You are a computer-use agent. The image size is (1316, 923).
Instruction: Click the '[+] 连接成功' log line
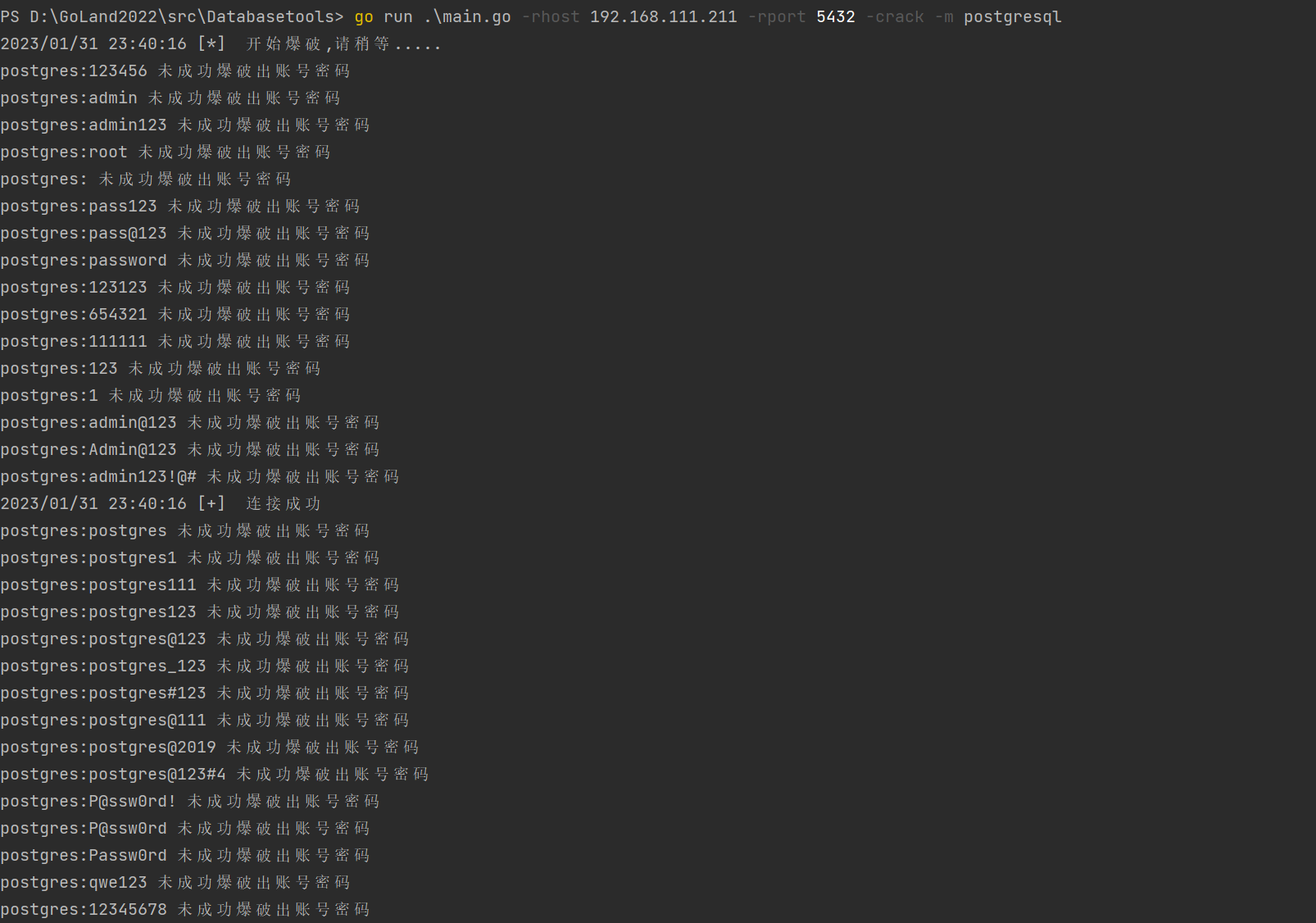[x=161, y=503]
